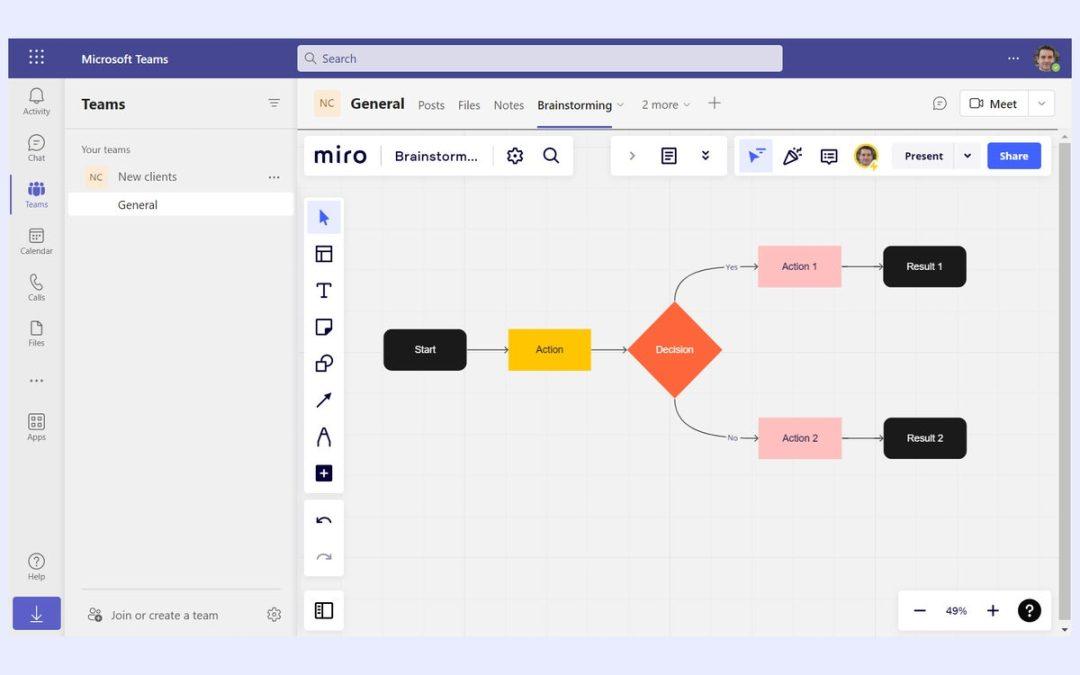The image size is (1080, 675).
Task: Select the Miro text tool
Action: pyautogui.click(x=324, y=291)
